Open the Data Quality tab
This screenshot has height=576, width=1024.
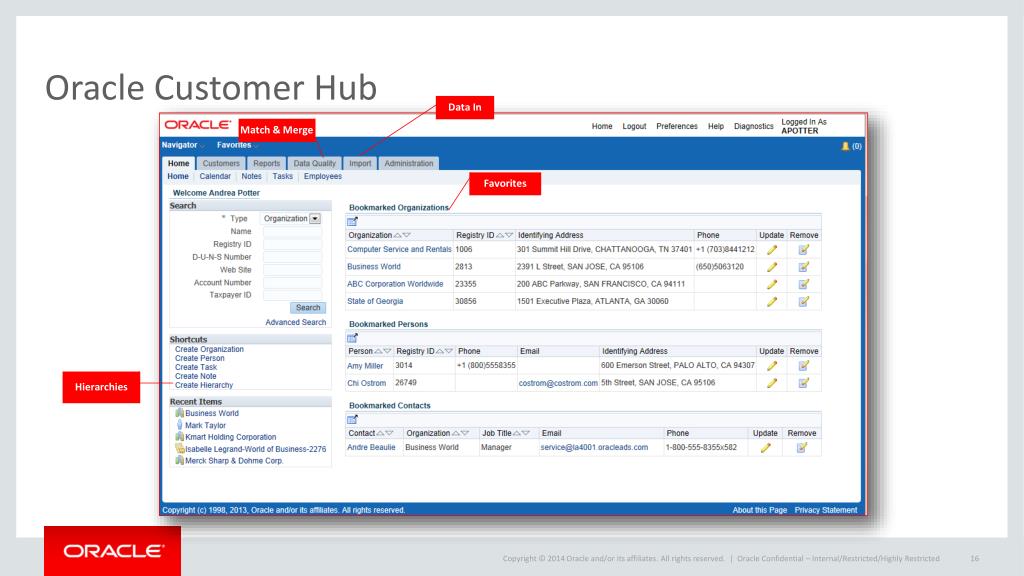314,163
